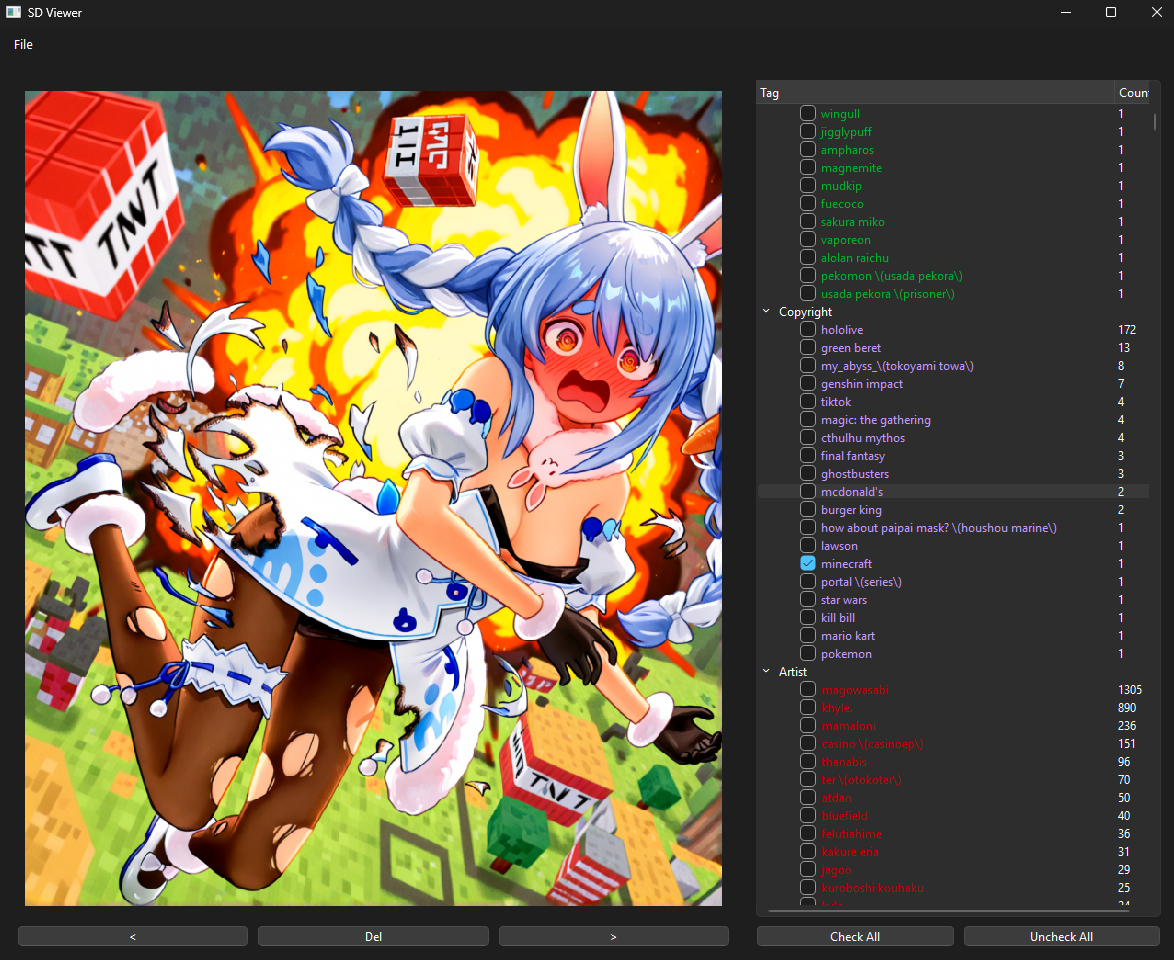Maximize the SD Viewer window
Screen dimensions: 1174x960
[1111, 12]
